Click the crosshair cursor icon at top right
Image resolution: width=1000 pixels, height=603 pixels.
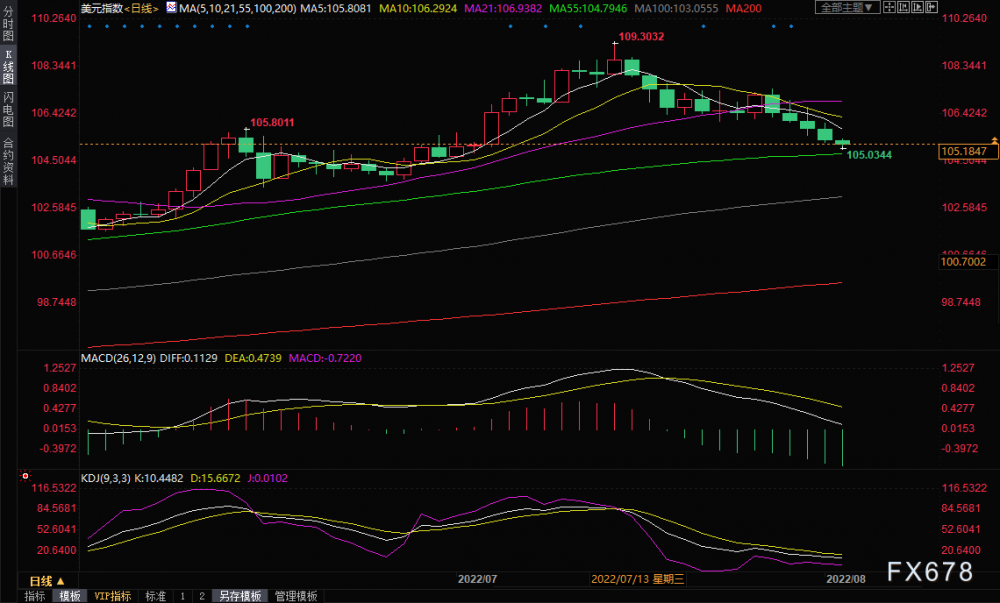[x=889, y=7]
